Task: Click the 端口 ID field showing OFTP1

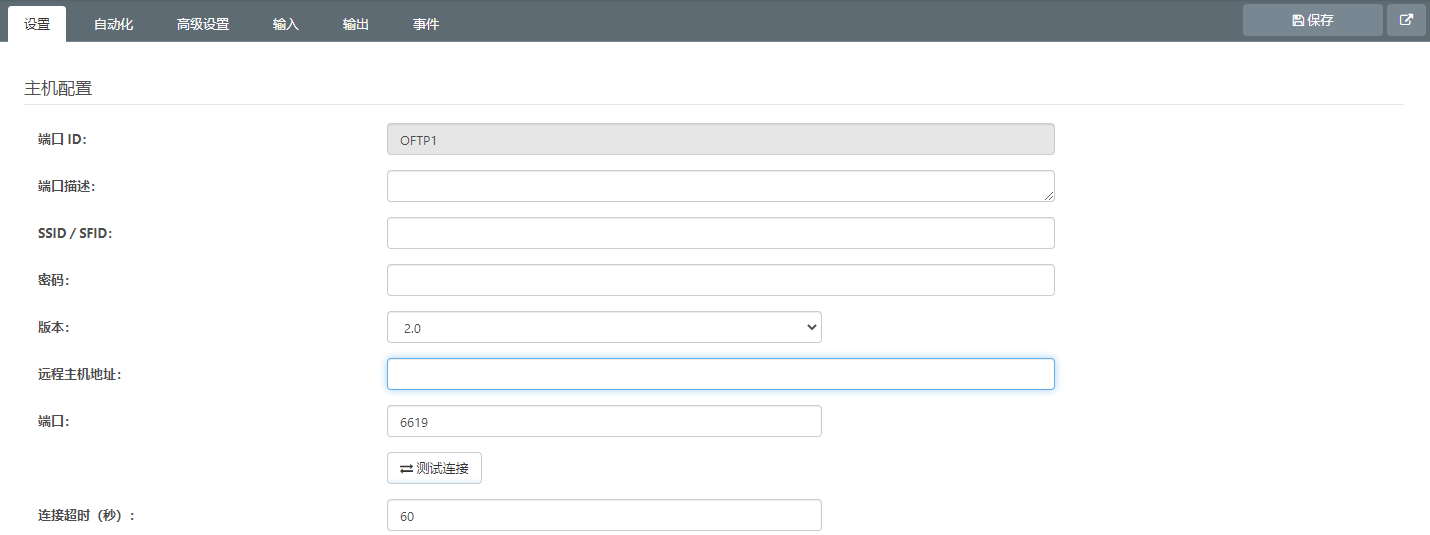Action: (x=720, y=140)
